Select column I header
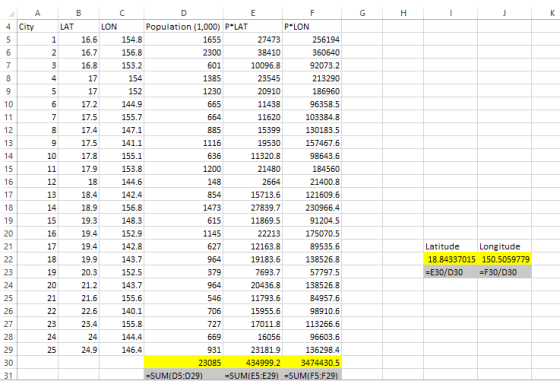 (450, 13)
